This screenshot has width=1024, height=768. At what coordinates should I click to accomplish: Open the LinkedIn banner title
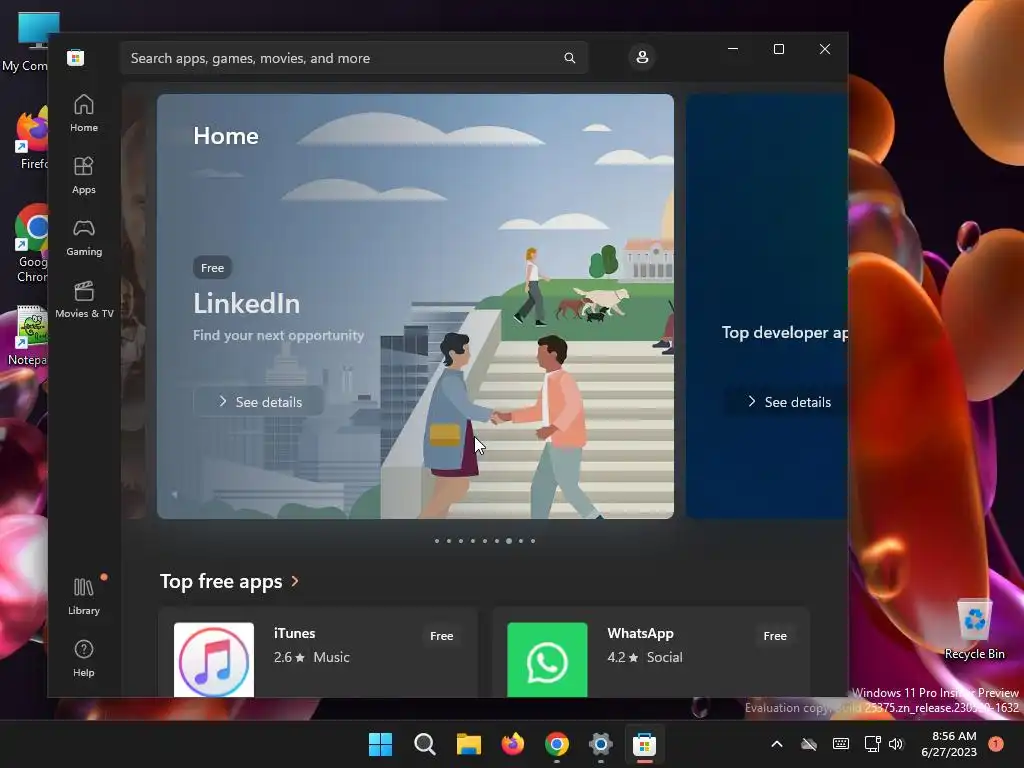click(246, 304)
